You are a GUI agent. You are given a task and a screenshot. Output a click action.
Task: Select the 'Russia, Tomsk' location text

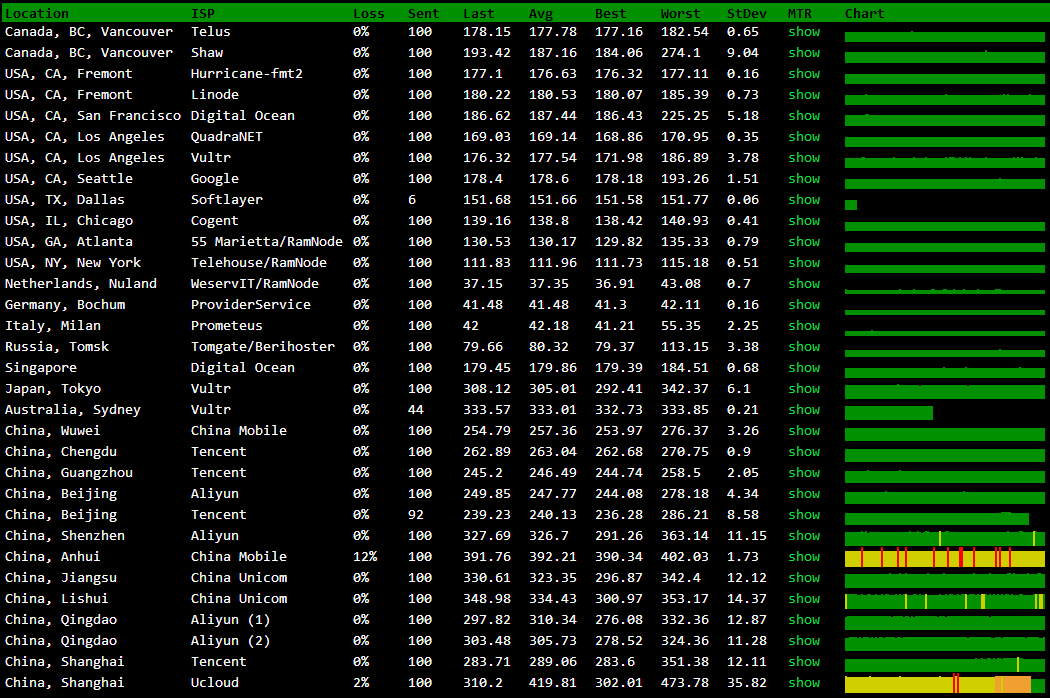tap(57, 346)
